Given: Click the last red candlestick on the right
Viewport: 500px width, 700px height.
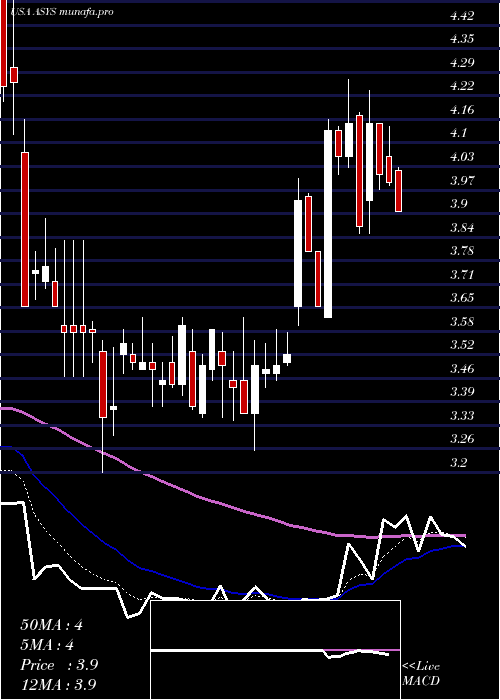Looking at the screenshot, I should [399, 191].
